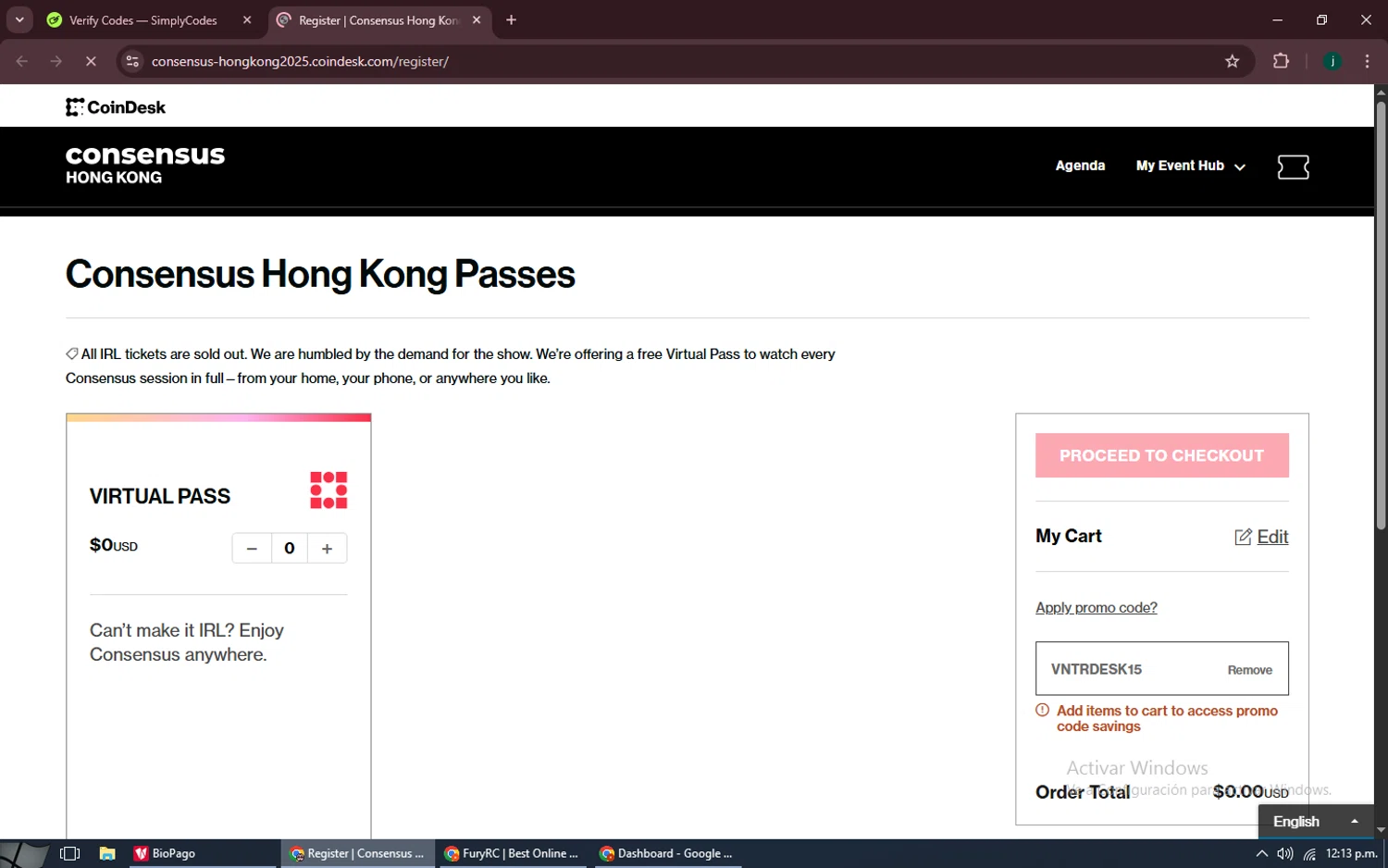Open the network Wi-Fi tray icon

[1309, 853]
